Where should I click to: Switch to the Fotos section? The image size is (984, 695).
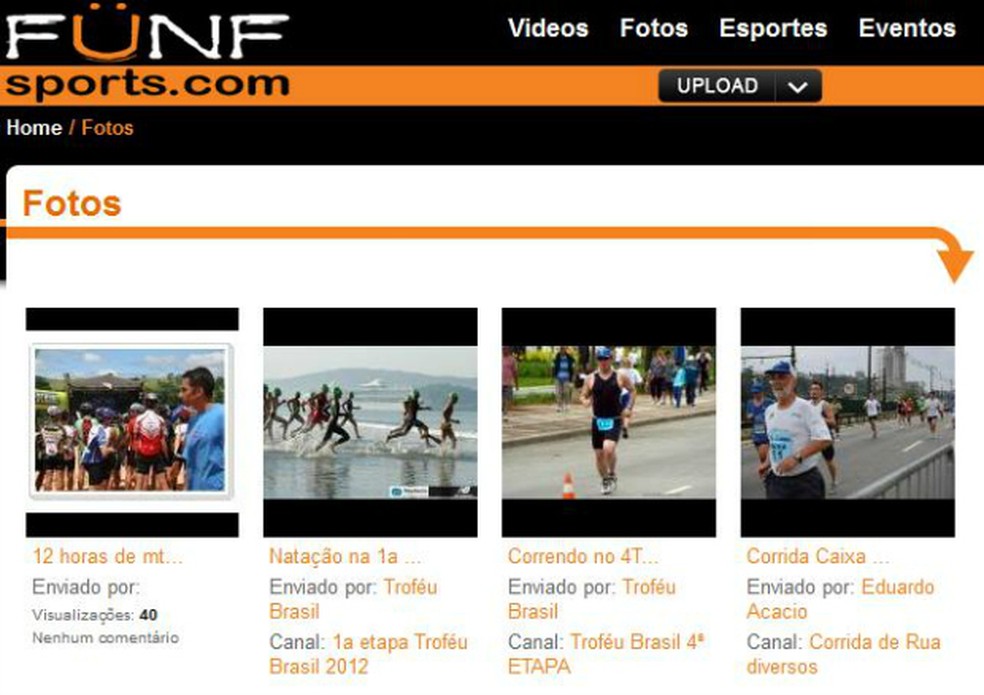(x=655, y=29)
